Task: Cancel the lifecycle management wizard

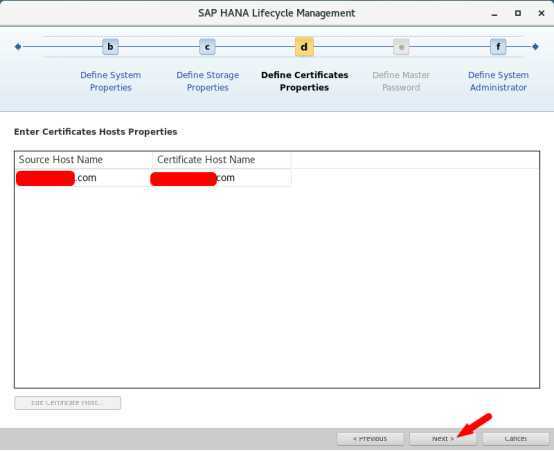Action: [x=516, y=439]
